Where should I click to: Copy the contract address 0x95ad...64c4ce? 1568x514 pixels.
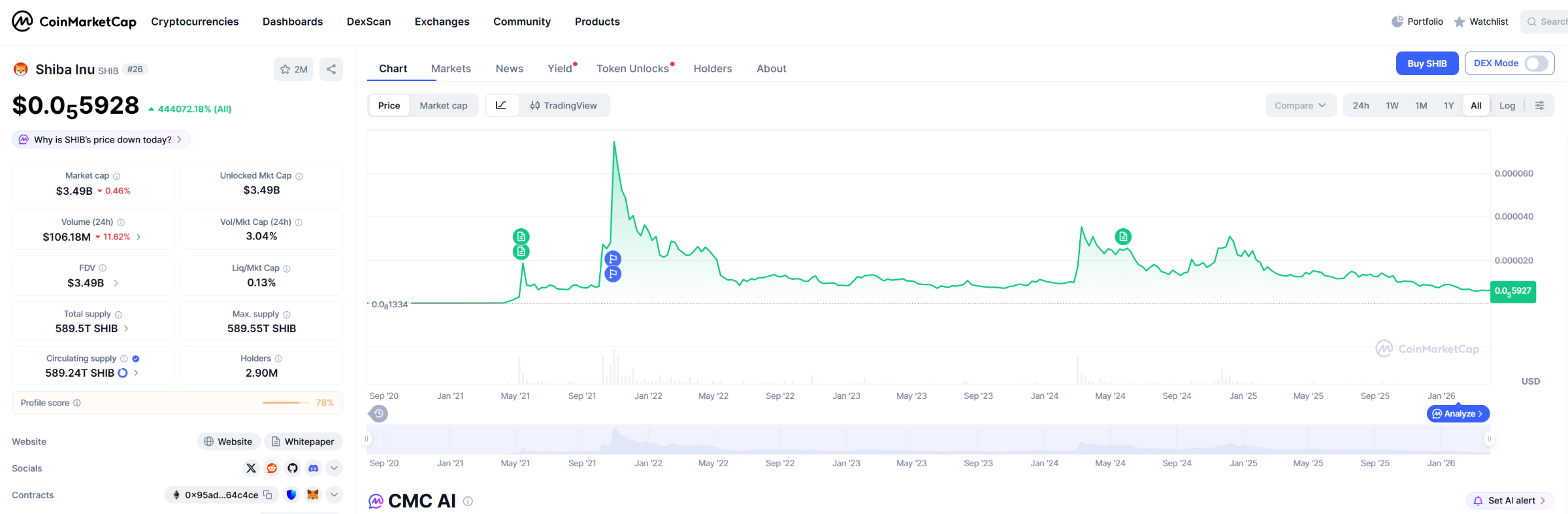tap(268, 495)
